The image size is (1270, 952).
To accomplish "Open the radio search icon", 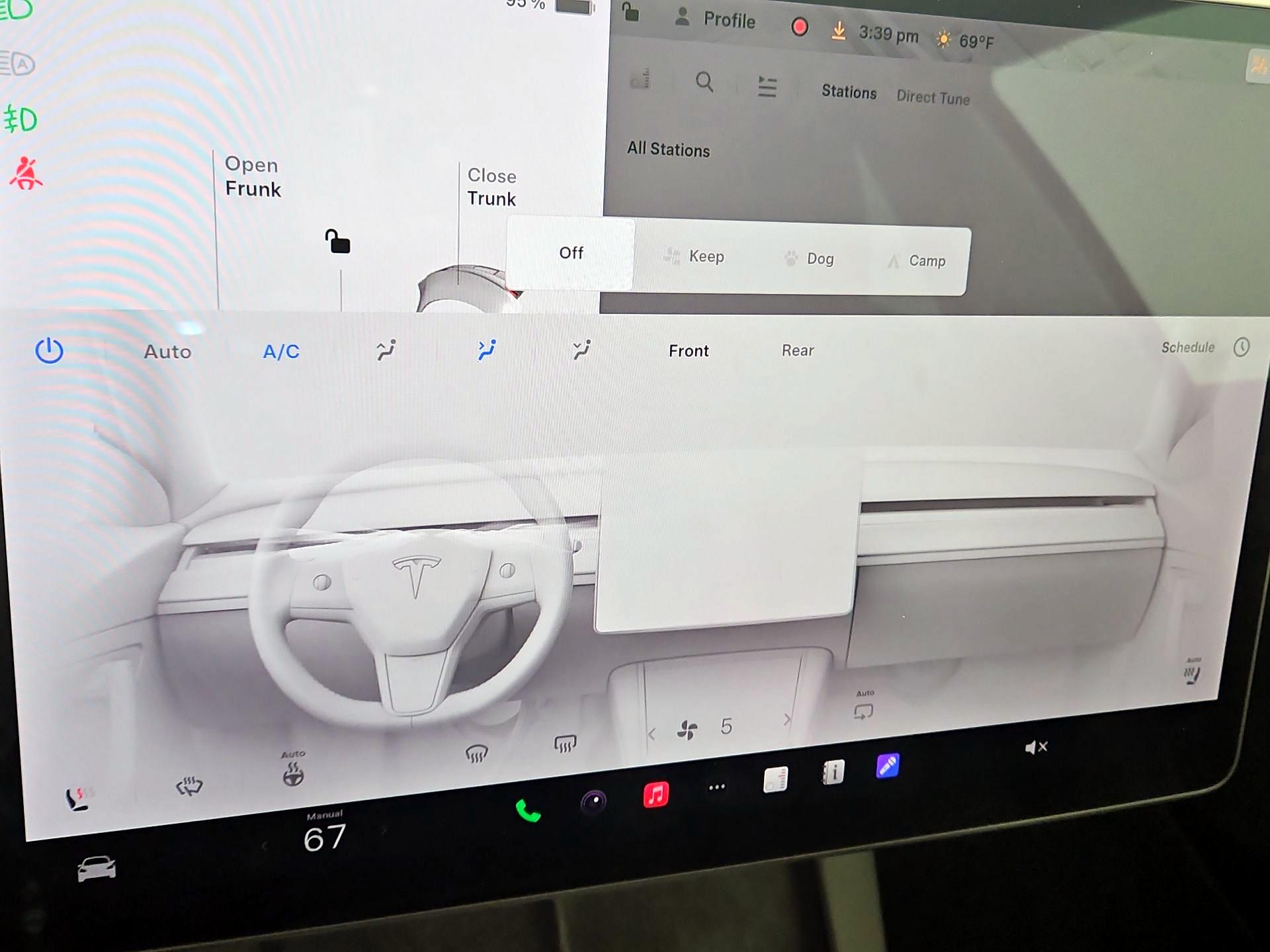I will [x=704, y=82].
